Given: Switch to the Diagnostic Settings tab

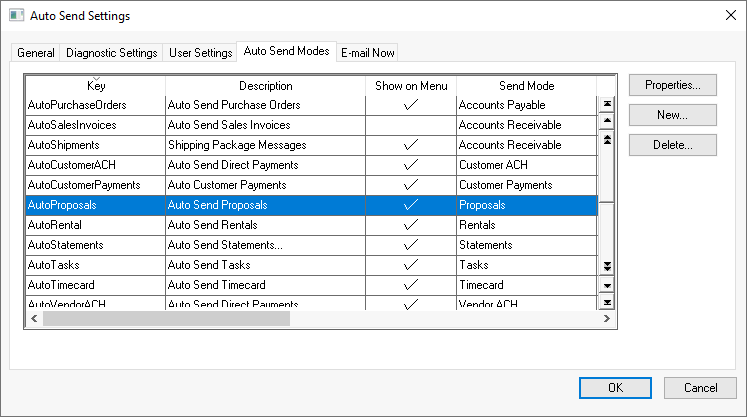Looking at the screenshot, I should [111, 53].
